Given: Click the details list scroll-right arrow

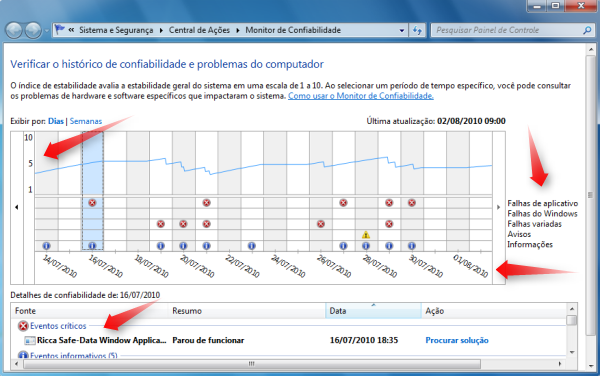Looking at the screenshot, I should click(560, 364).
